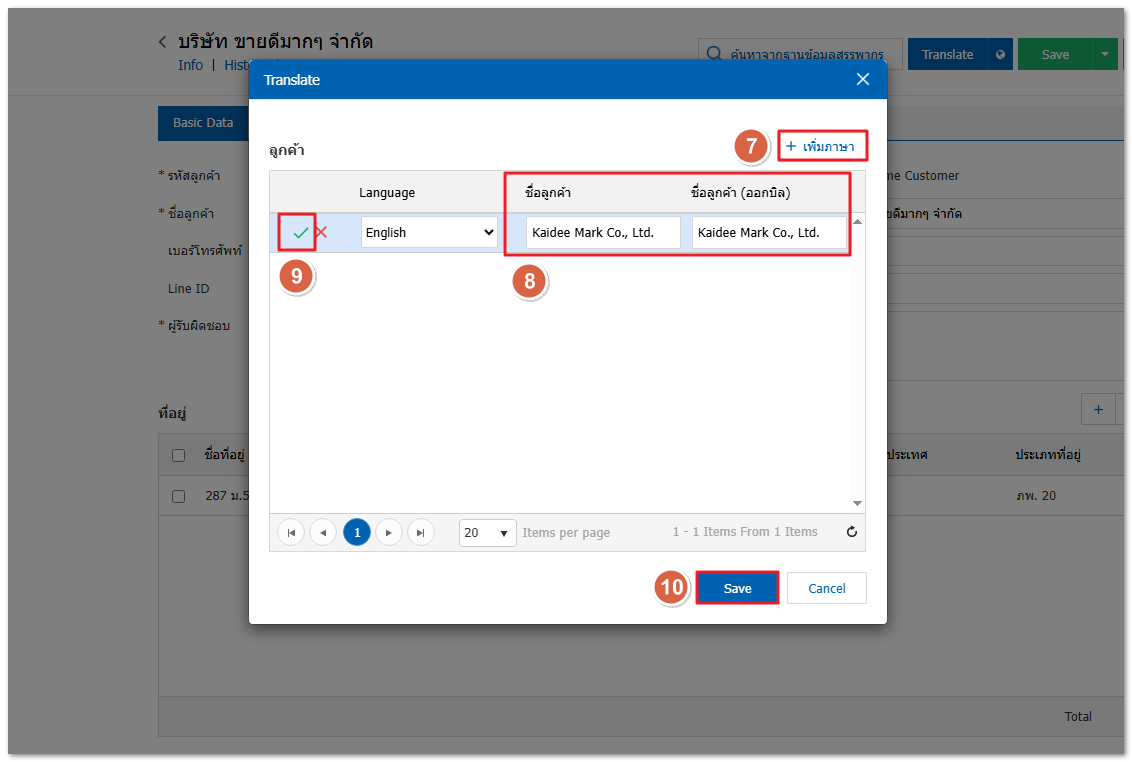Screen dimensions: 1132x762
Task: Tick the address table header checkbox
Action: [178, 455]
